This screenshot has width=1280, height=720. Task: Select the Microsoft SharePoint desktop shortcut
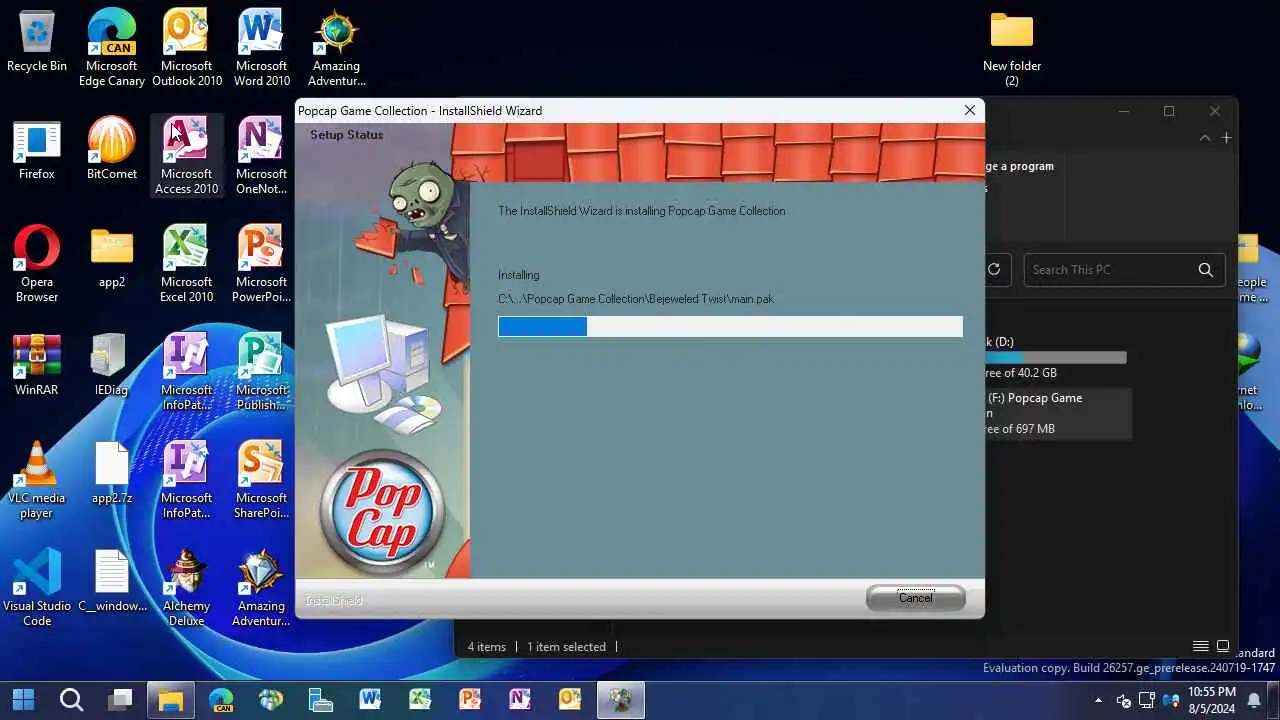[262, 480]
